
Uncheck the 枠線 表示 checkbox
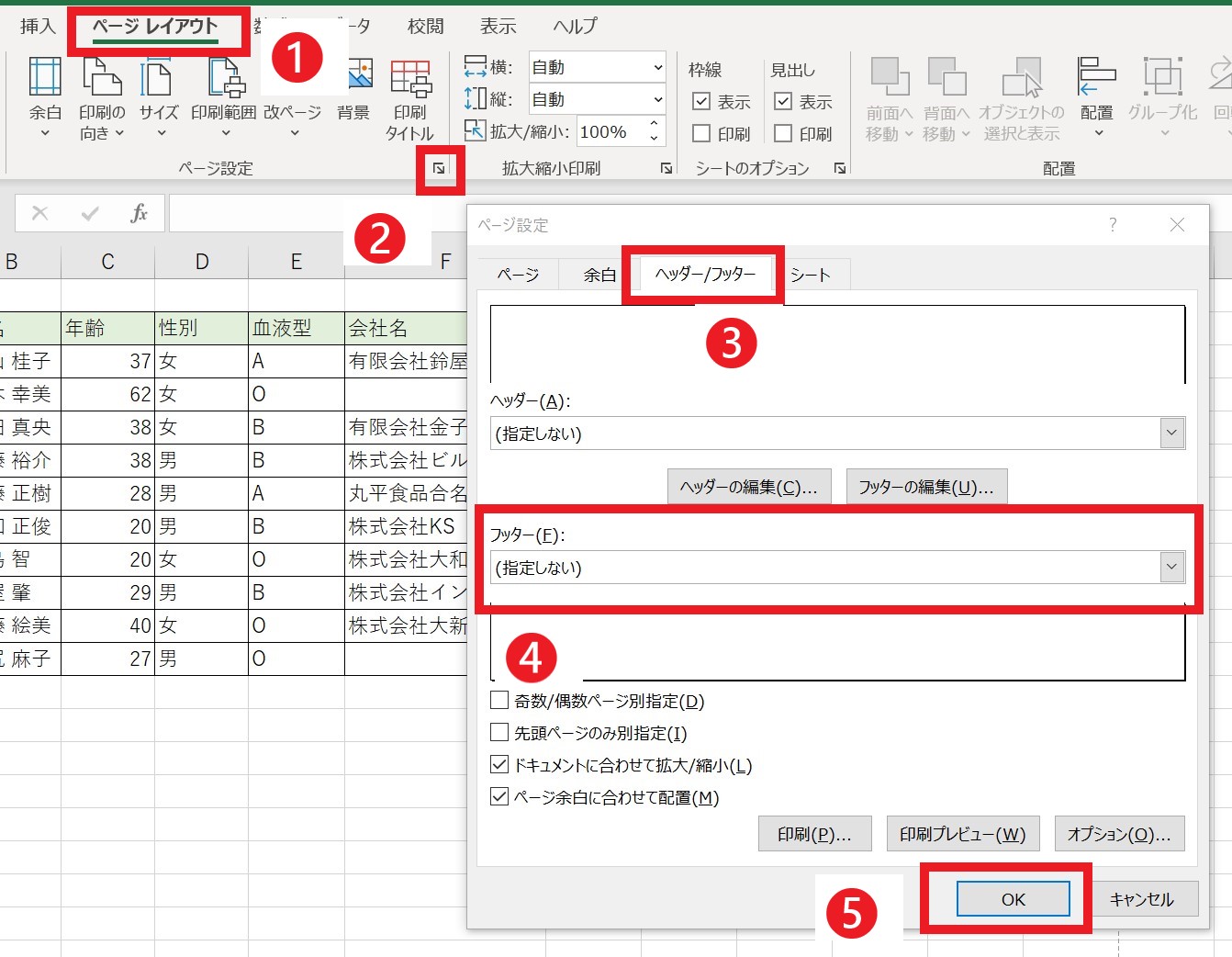pos(702,101)
